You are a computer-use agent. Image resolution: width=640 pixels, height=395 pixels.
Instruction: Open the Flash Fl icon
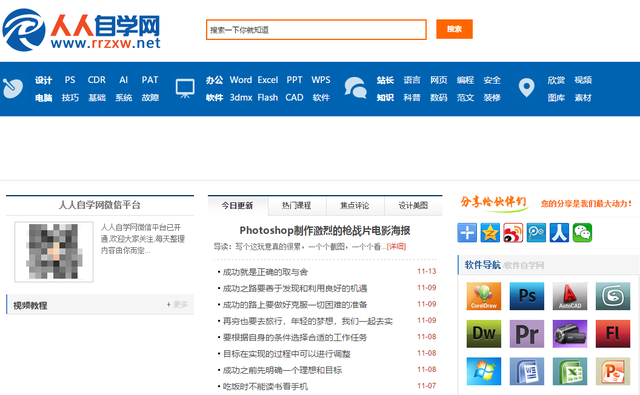(613, 334)
